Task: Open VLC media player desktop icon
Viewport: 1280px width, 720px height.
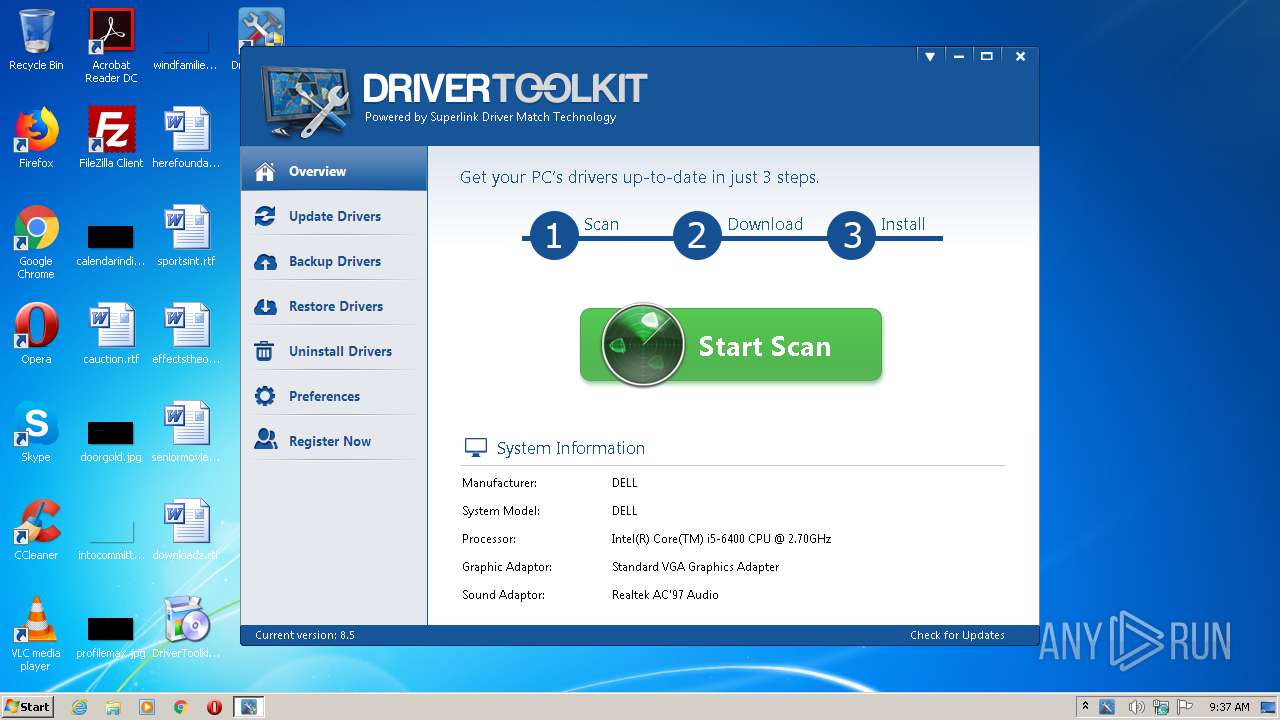Action: (x=36, y=634)
